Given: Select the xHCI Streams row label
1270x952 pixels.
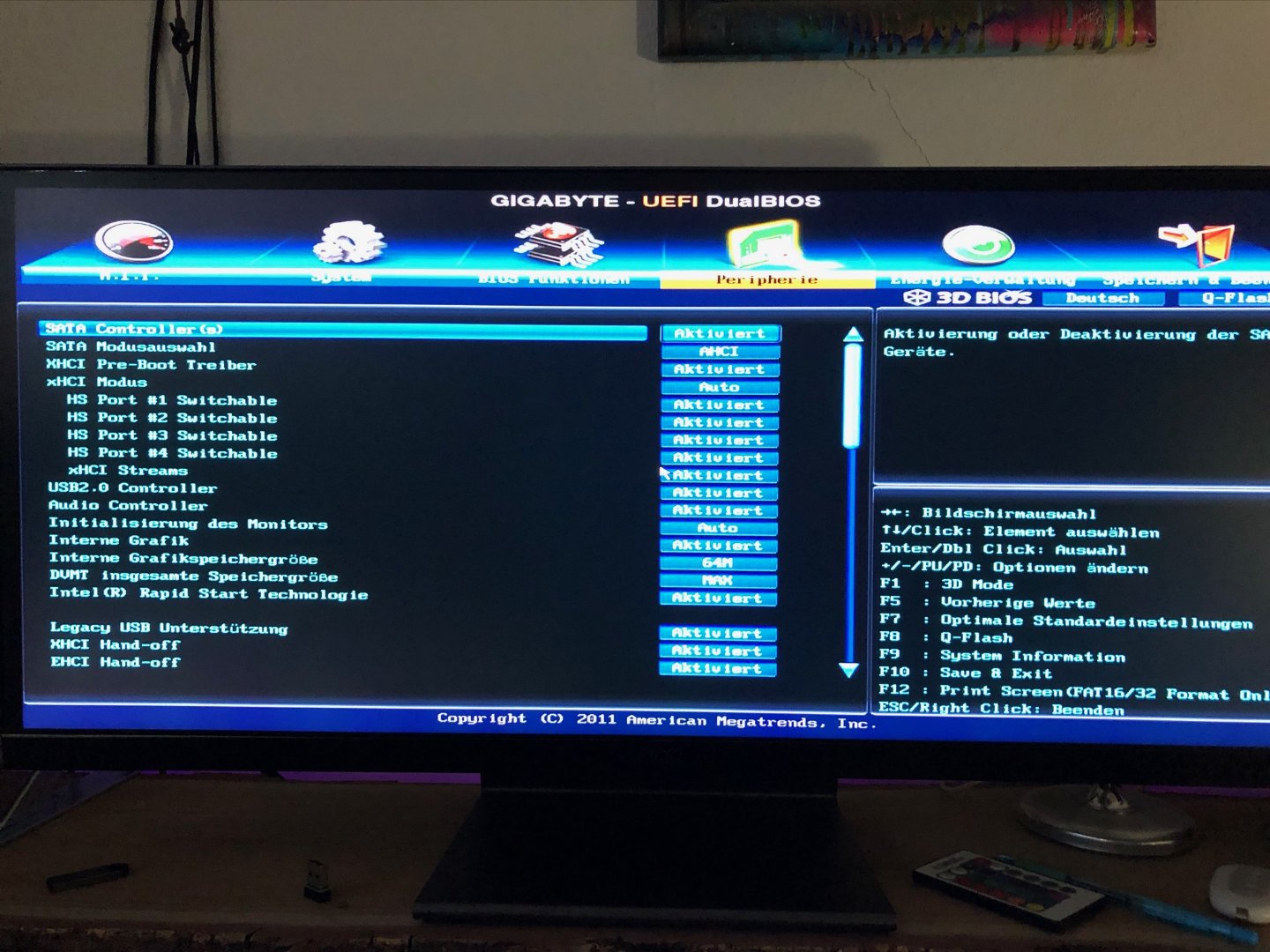Looking at the screenshot, I should pyautogui.click(x=128, y=470).
